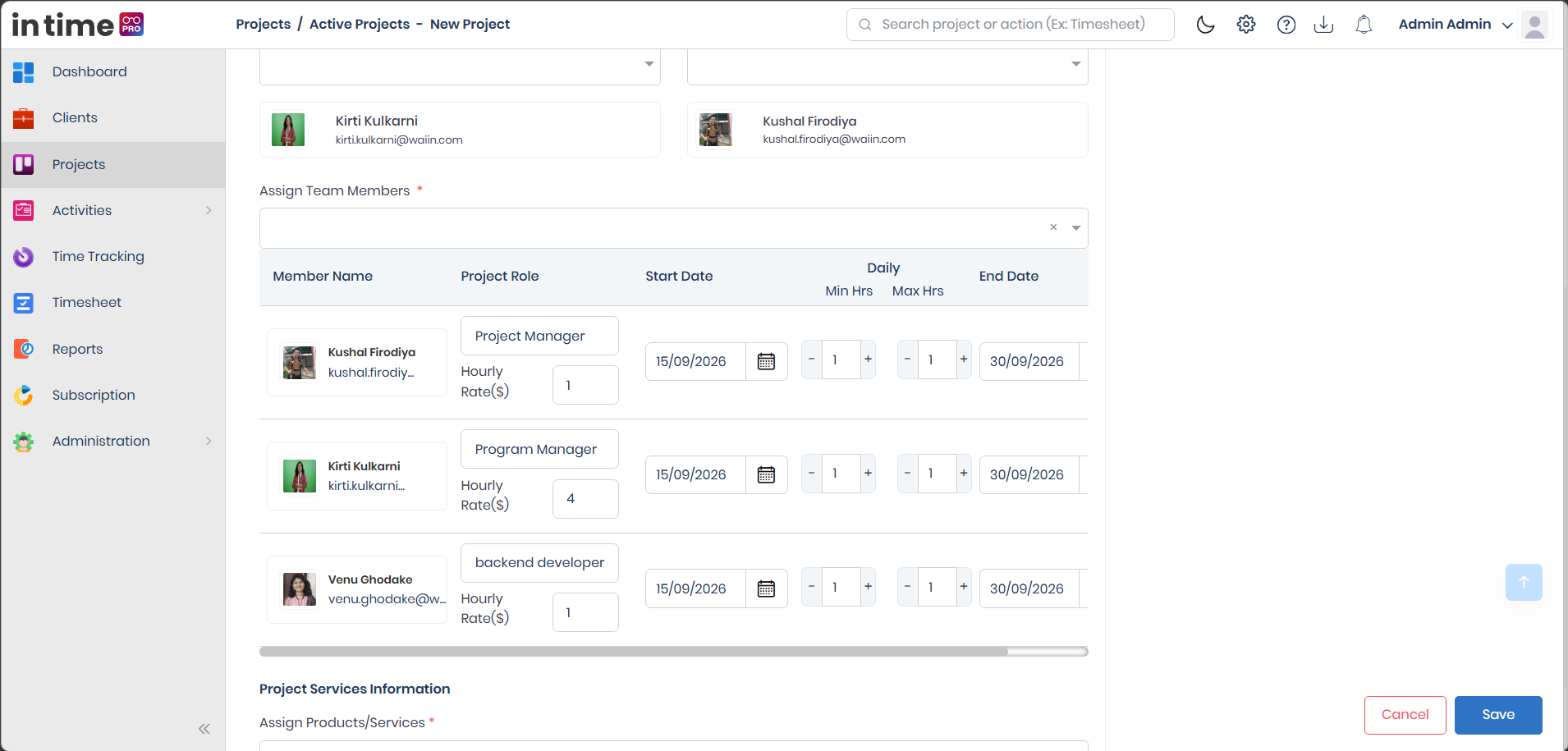Open Admin Admin user menu chevron
The image size is (1568, 751).
pos(1507,25)
